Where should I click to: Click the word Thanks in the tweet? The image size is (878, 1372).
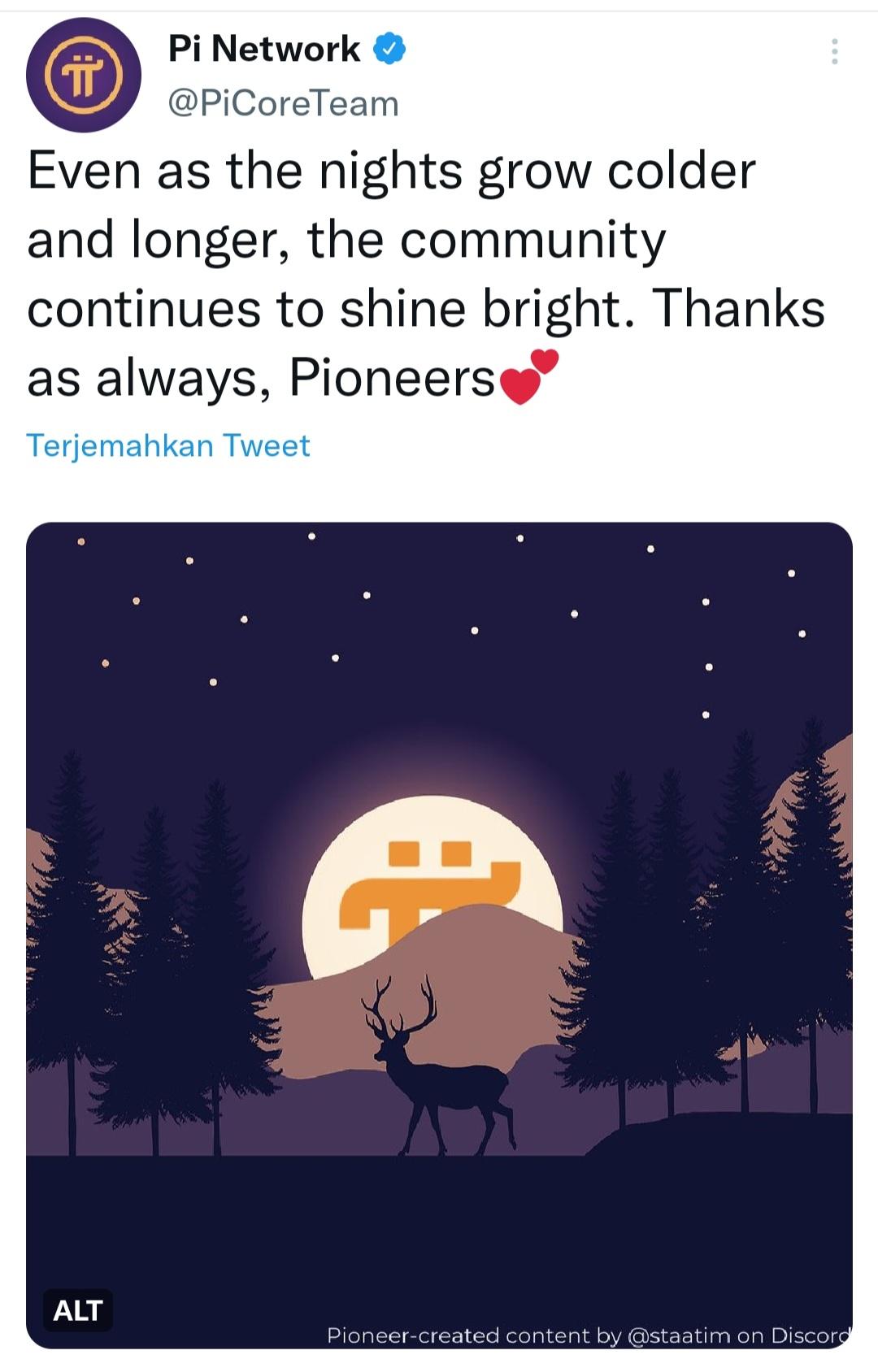click(739, 309)
